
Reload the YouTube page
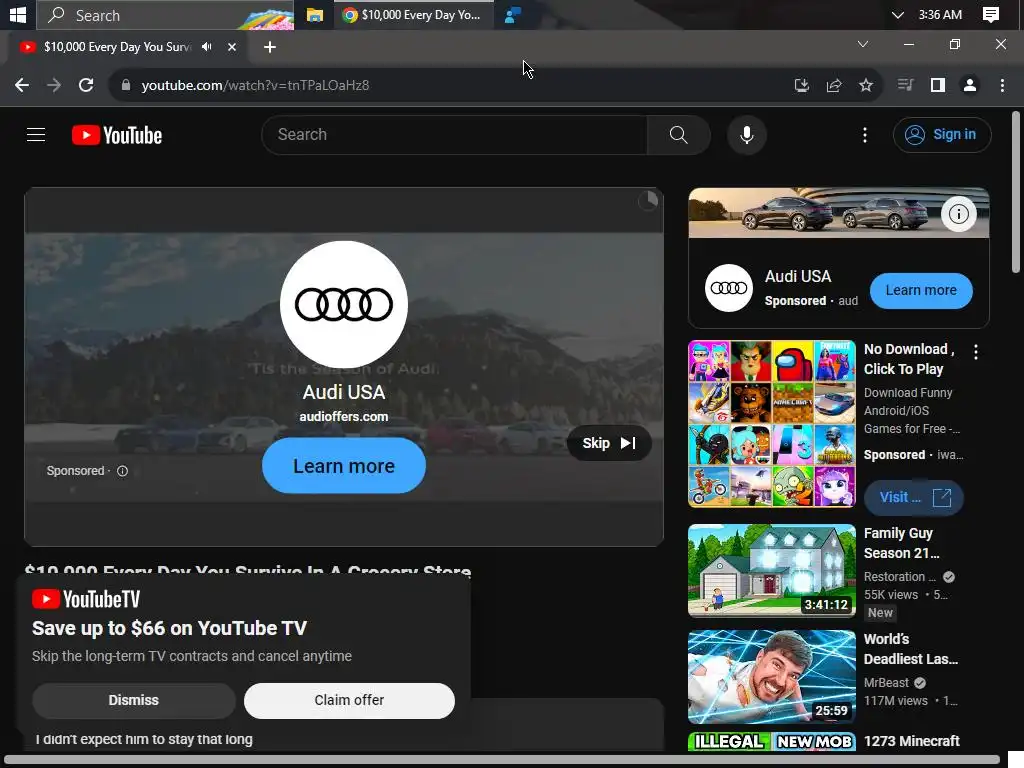click(x=86, y=86)
